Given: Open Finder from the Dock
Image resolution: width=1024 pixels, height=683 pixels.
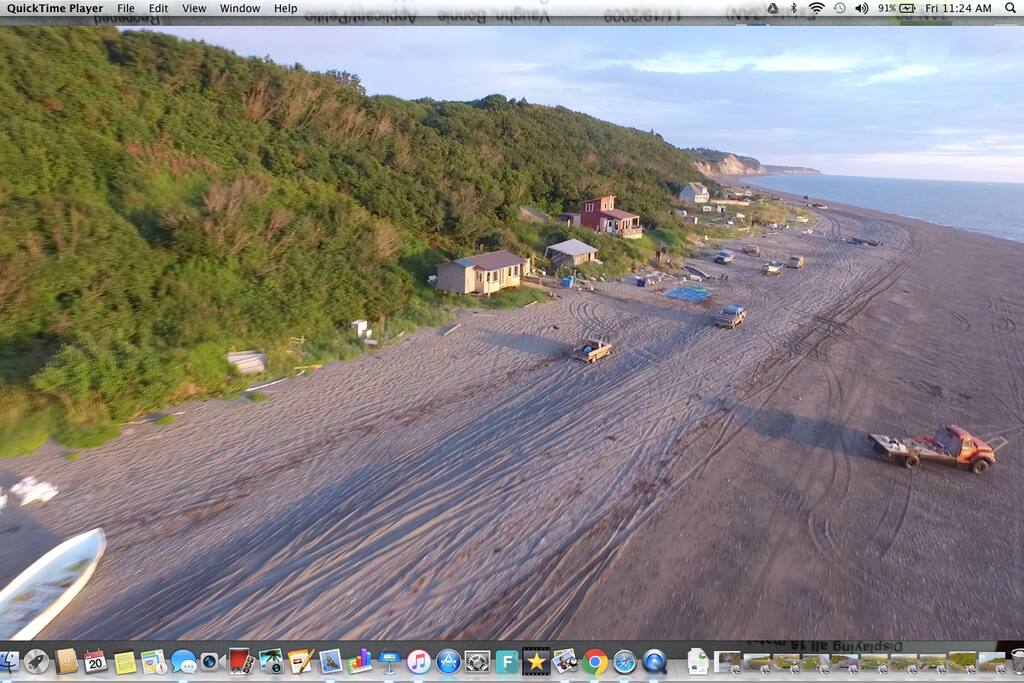Looking at the screenshot, I should [9, 662].
